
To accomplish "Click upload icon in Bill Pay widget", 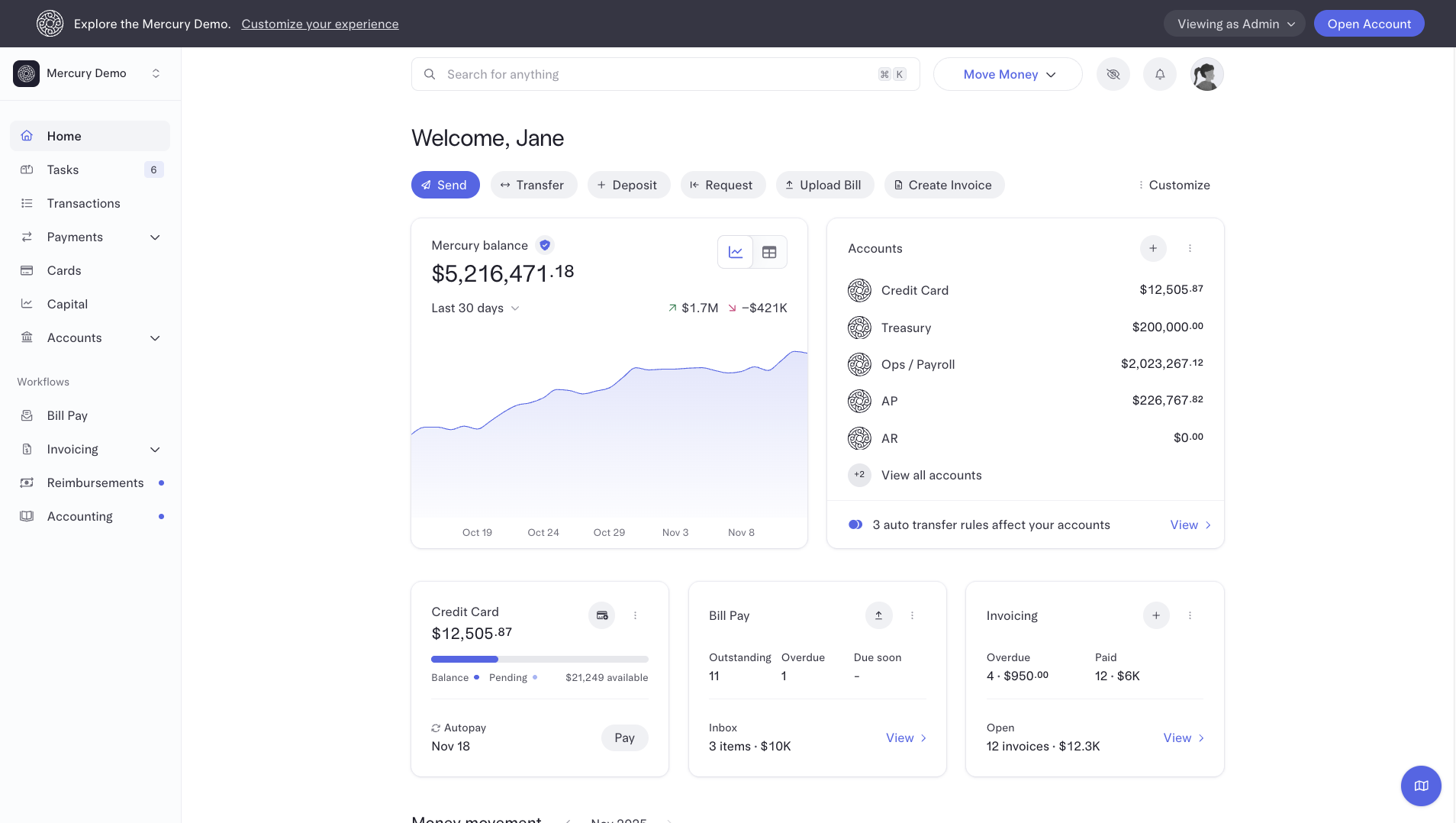I will pyautogui.click(x=878, y=615).
